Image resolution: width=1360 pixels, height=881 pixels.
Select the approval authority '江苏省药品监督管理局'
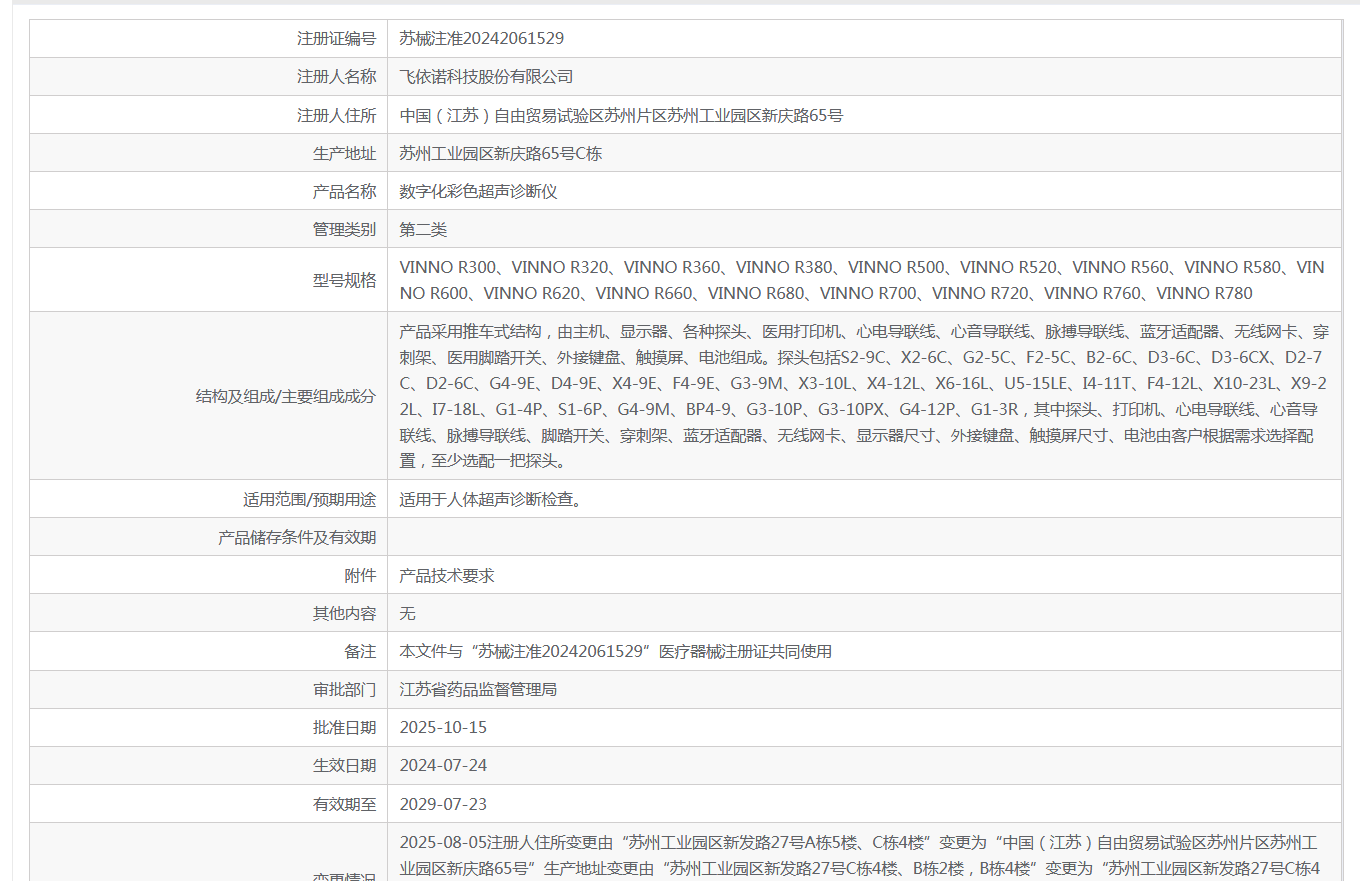[478, 689]
